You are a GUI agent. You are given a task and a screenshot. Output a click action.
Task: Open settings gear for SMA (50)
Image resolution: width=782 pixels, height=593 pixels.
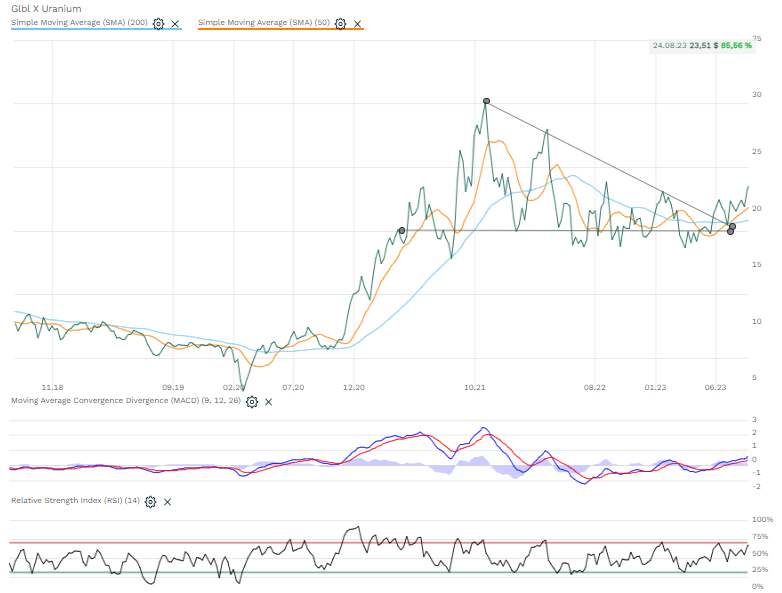coord(341,23)
